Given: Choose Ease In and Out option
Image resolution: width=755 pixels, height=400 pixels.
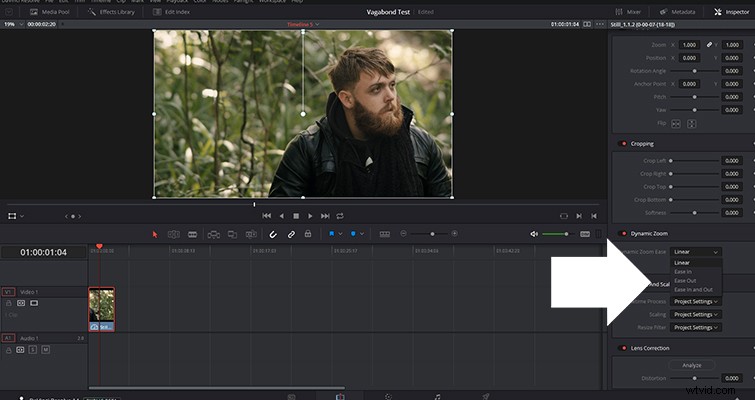Looking at the screenshot, I should tap(693, 290).
